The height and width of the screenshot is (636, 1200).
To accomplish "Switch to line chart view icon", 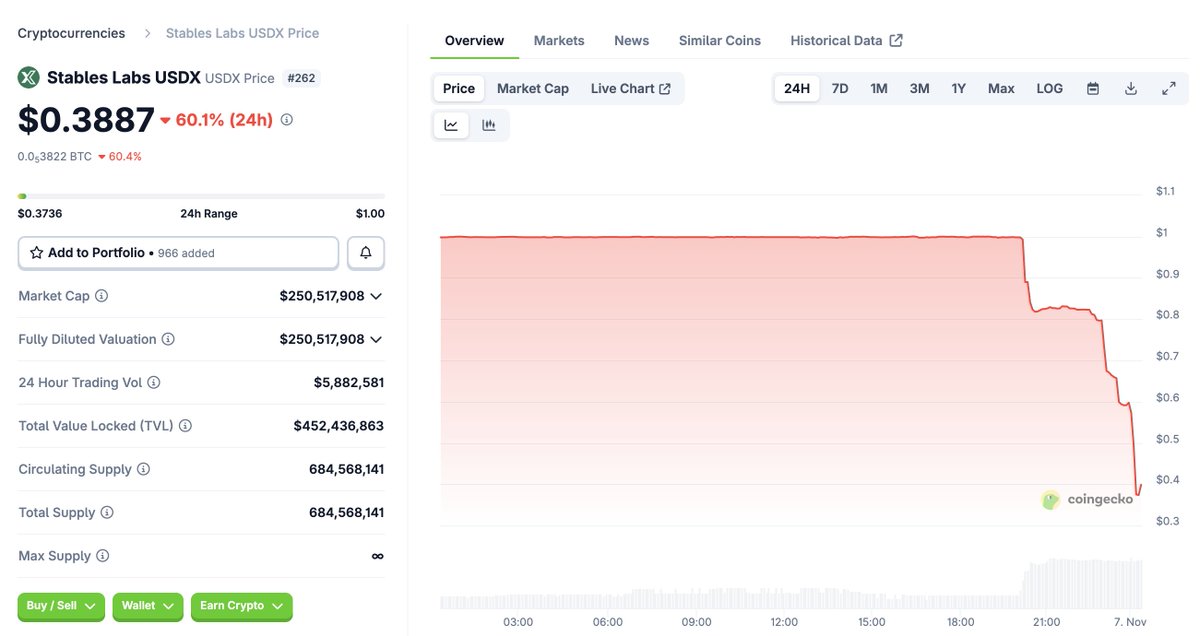I will [451, 125].
